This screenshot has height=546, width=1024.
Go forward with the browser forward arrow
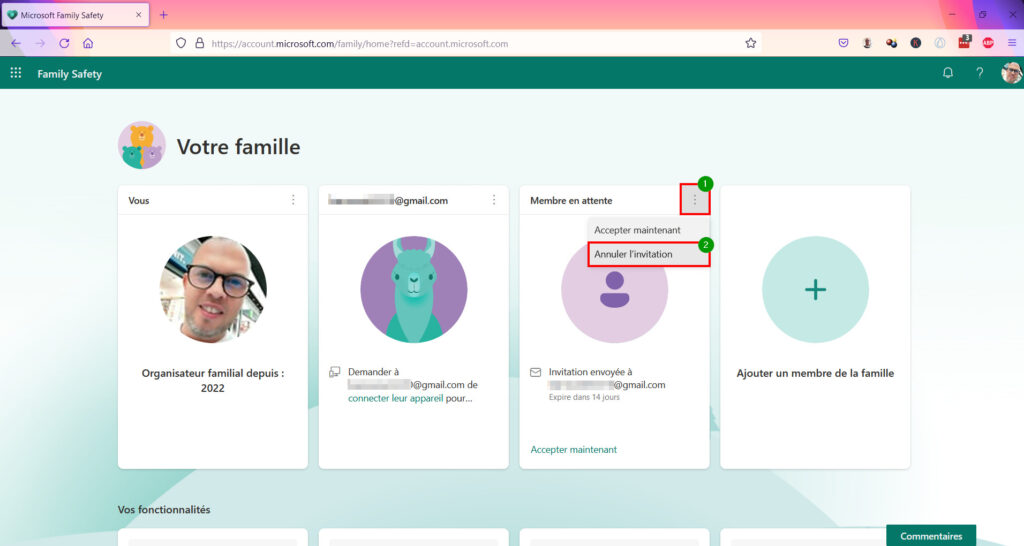40,43
